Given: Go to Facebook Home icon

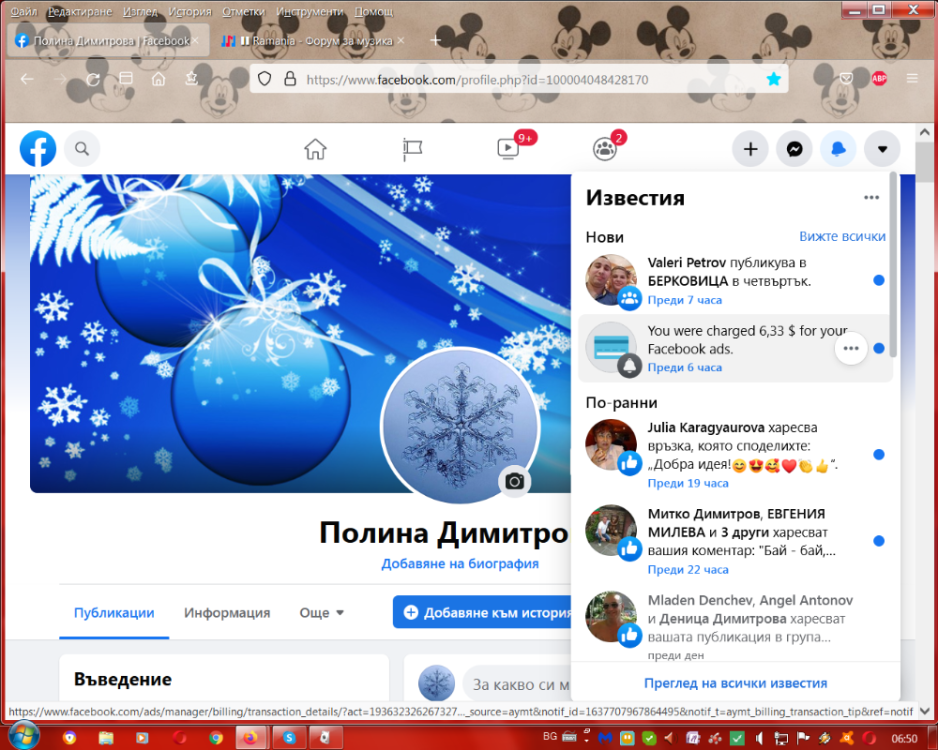Looking at the screenshot, I should [315, 149].
